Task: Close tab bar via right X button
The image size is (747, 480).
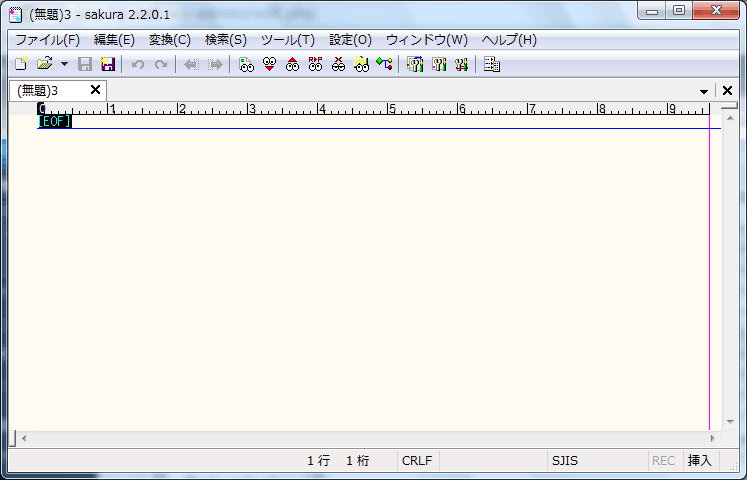Action: point(727,90)
